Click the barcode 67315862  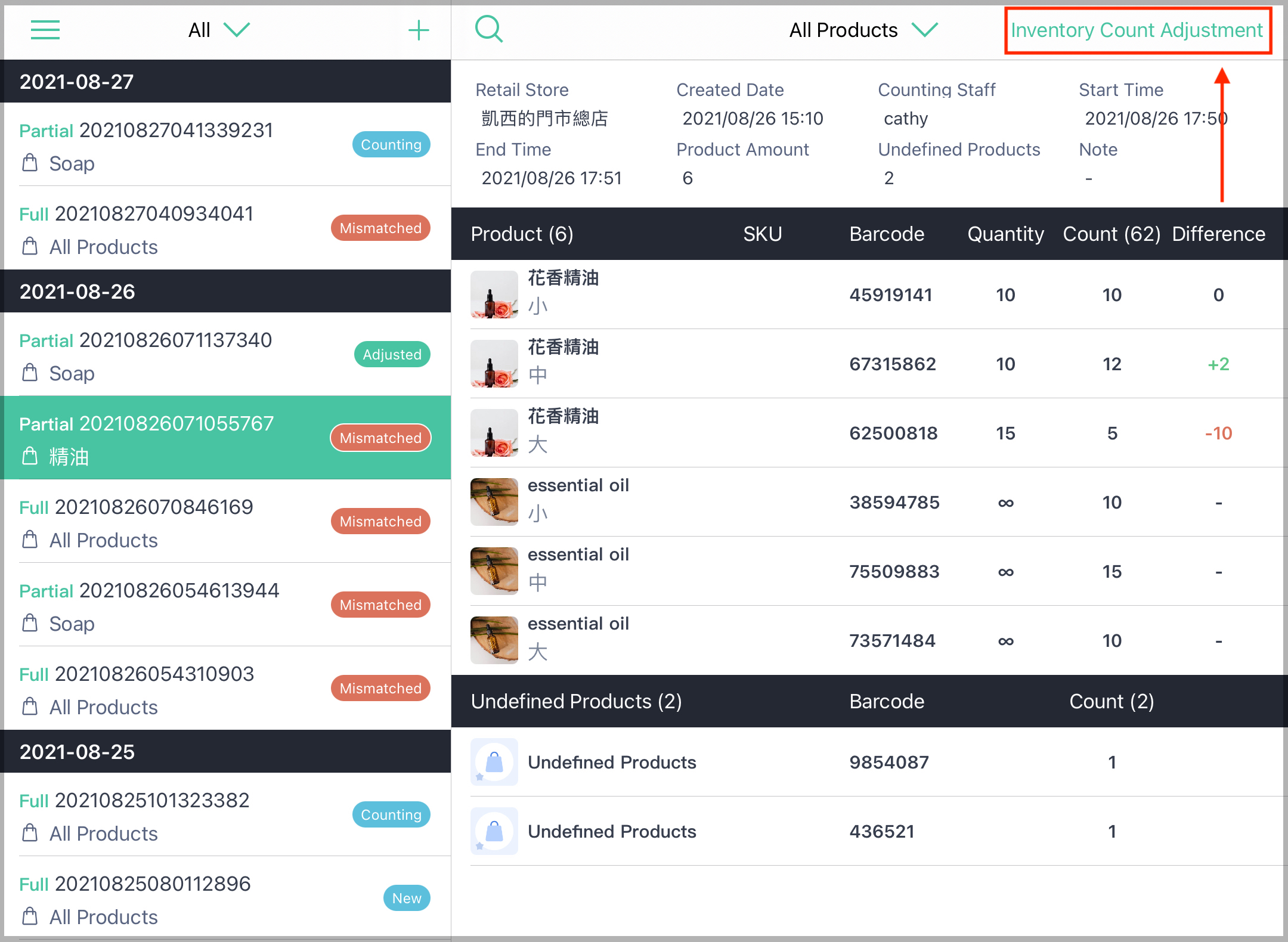893,364
